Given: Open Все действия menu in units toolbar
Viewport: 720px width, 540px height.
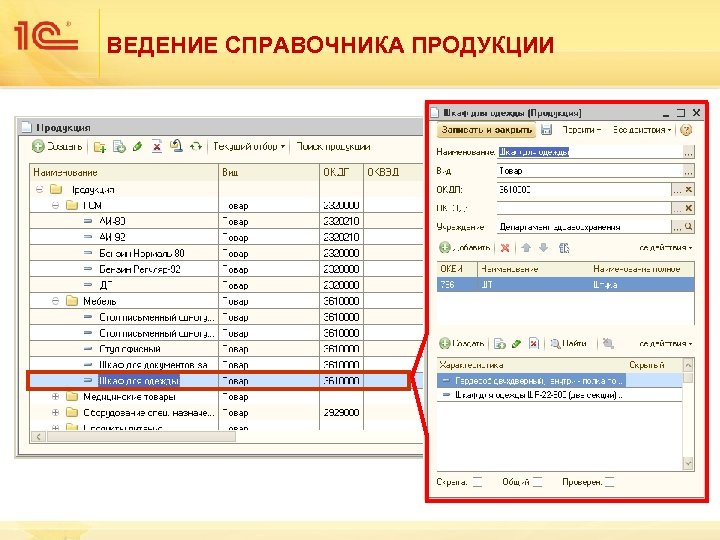Looking at the screenshot, I should click(666, 248).
